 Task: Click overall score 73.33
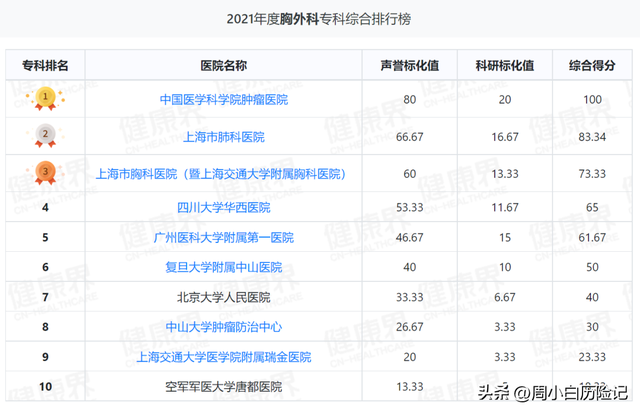pos(592,174)
